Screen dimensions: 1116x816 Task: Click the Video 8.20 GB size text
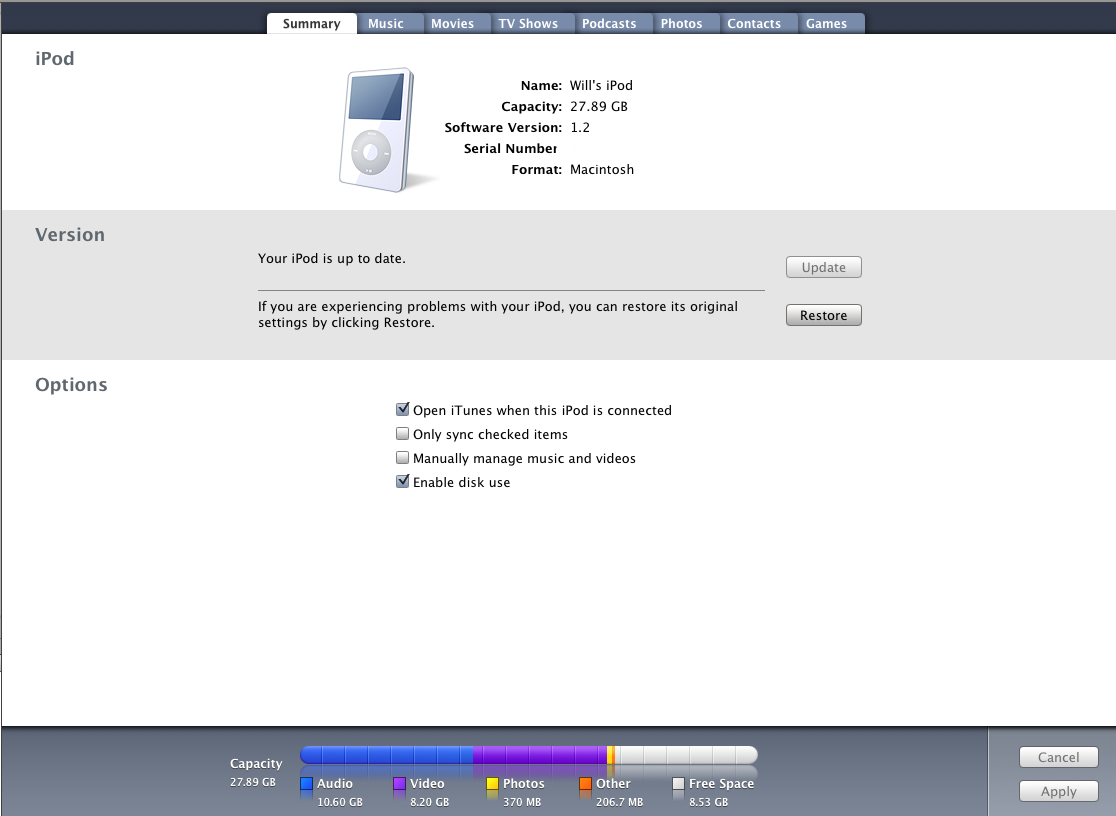point(430,802)
